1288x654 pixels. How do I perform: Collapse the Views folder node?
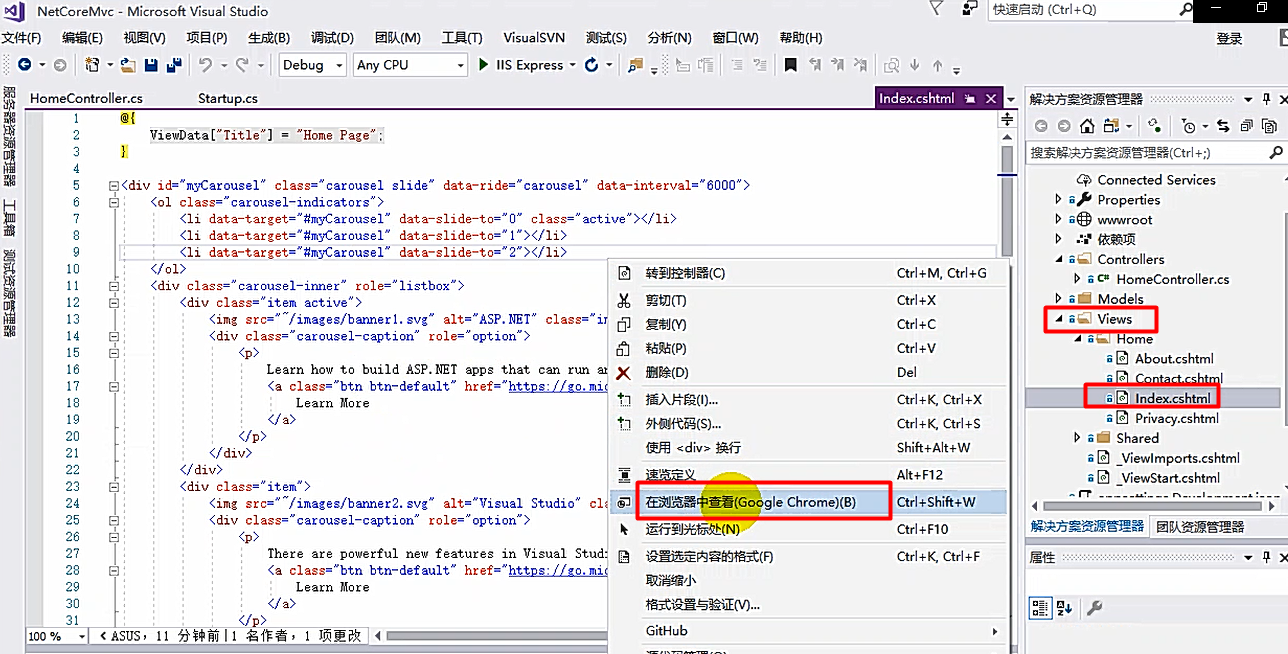(x=1058, y=319)
